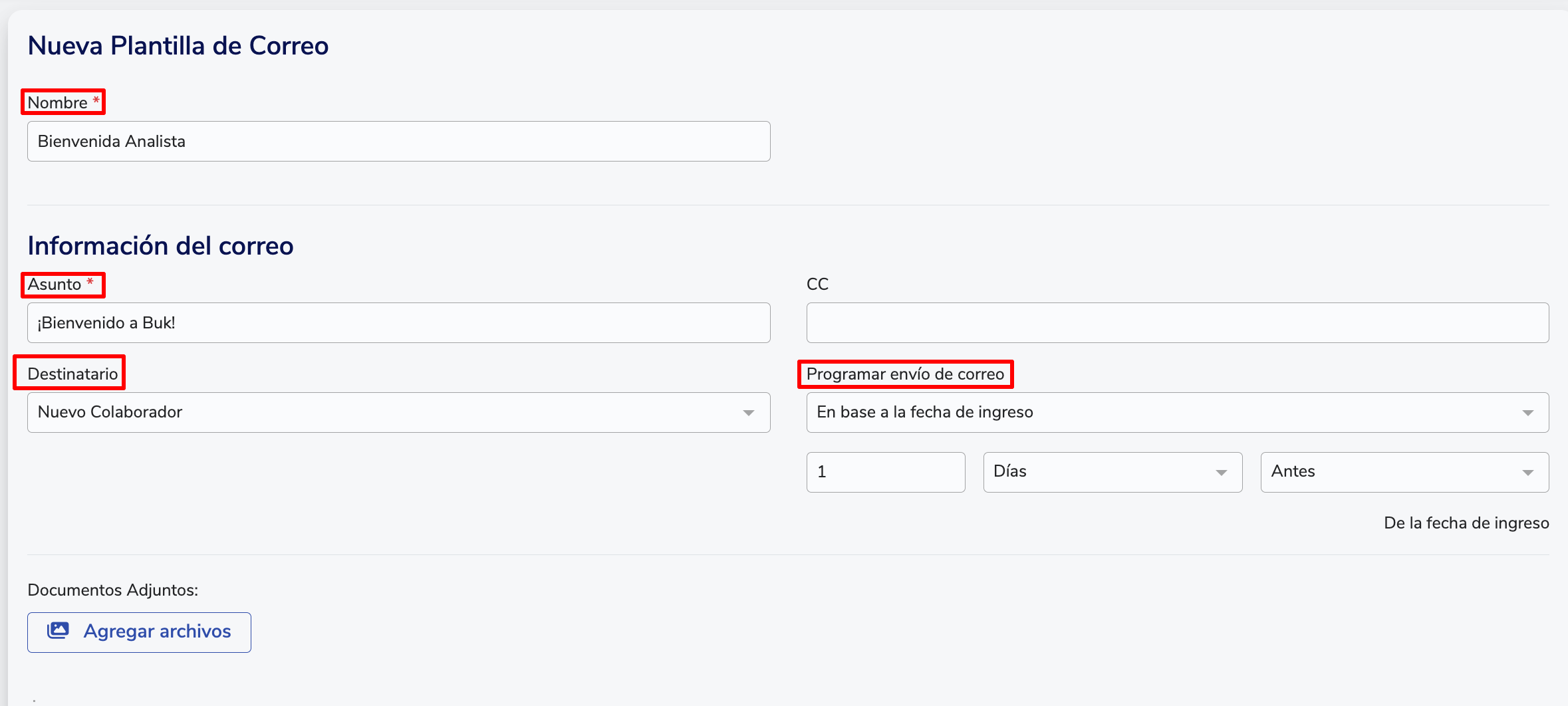Click the arrow in the Antes dropdown

(1527, 473)
